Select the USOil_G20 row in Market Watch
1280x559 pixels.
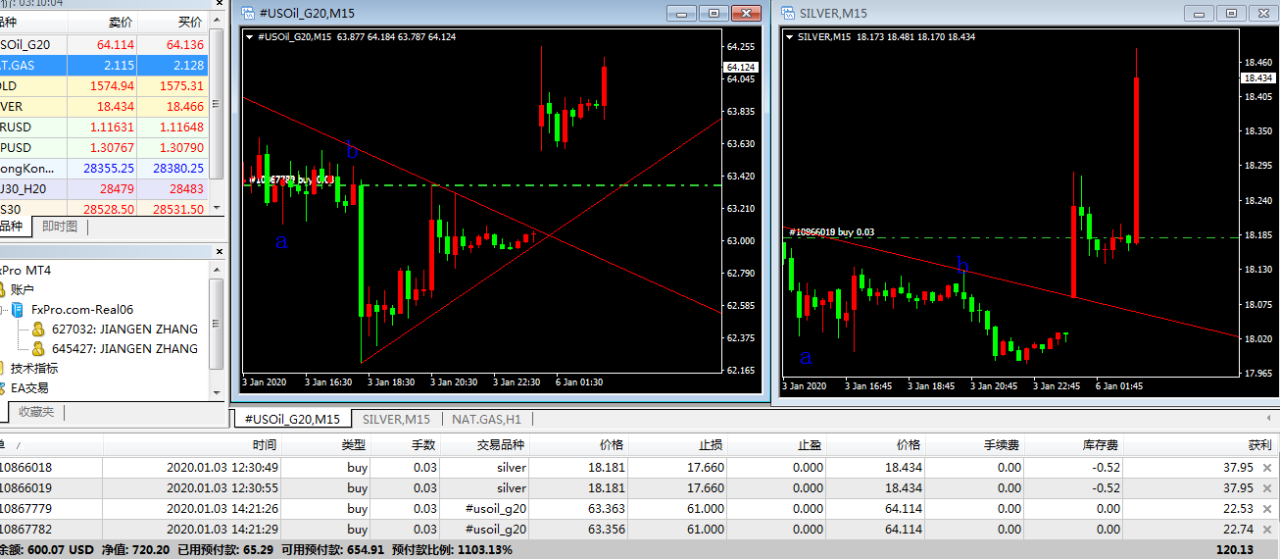coord(106,45)
